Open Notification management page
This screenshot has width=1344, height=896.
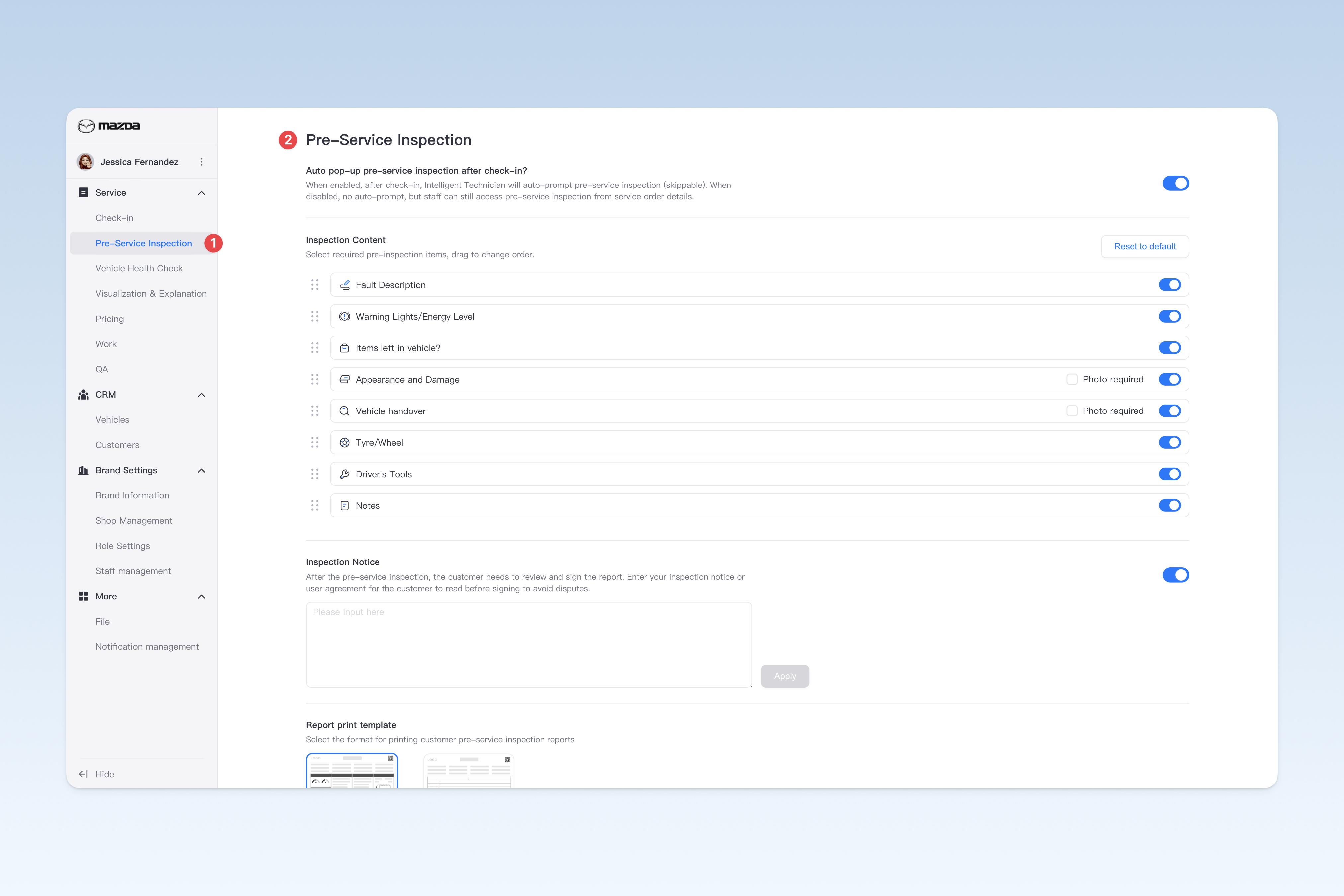click(147, 646)
